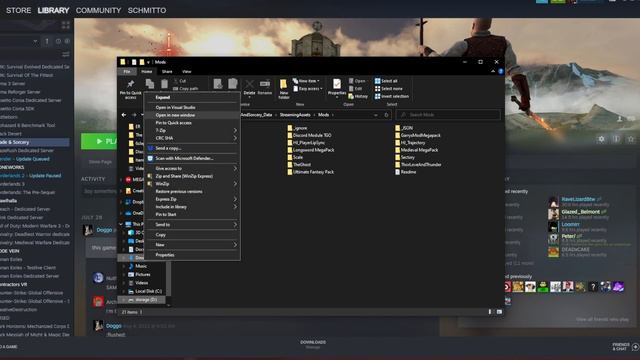Viewport: 640px width, 360px height.
Task: Open Steam Friends & Chat
Action: point(625,347)
